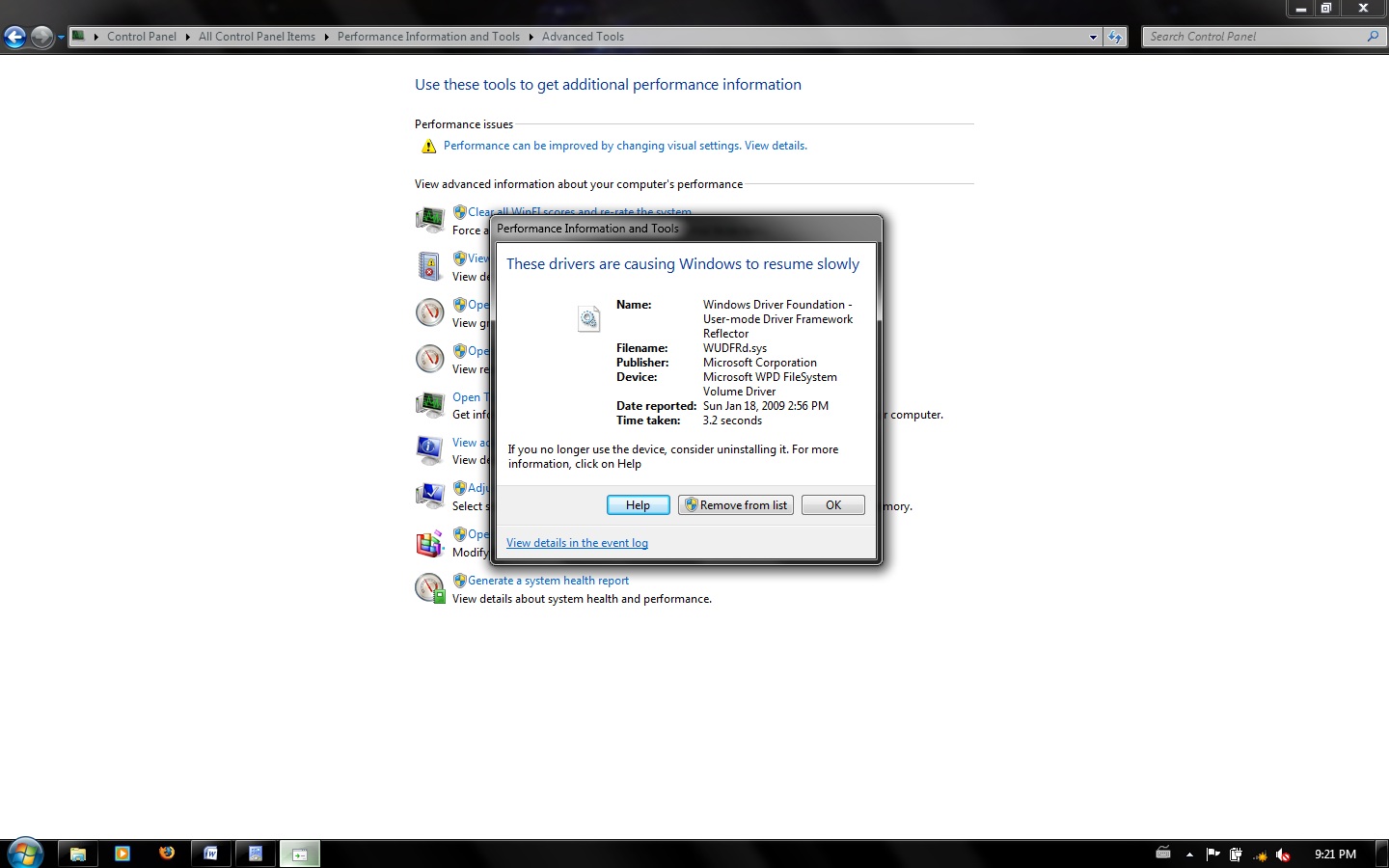Open the Windows Start menu orb
Viewport: 1389px width, 868px height.
(25, 854)
